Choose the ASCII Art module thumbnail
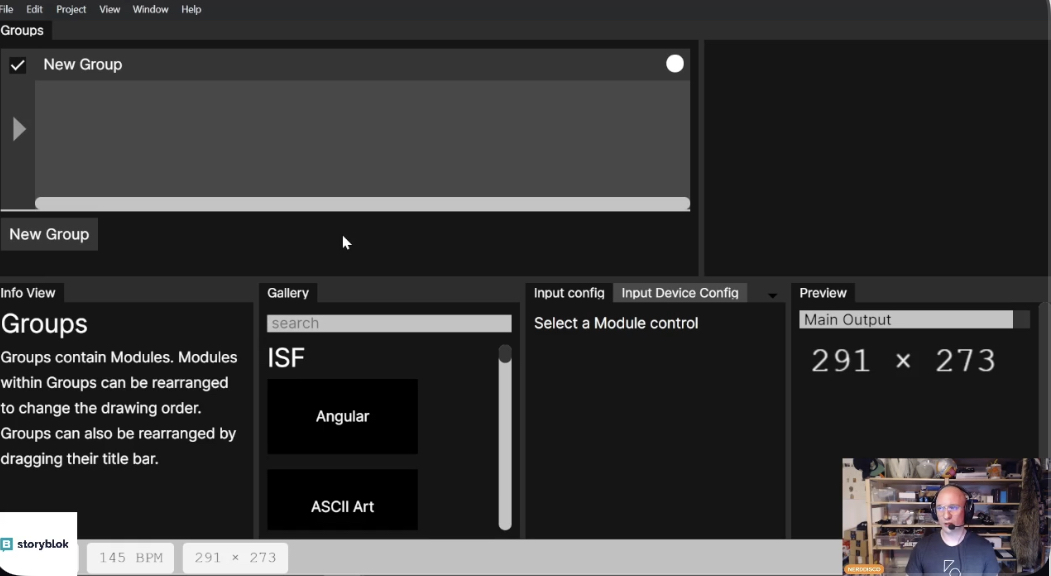Screen dimensions: 1051x576 coord(343,500)
